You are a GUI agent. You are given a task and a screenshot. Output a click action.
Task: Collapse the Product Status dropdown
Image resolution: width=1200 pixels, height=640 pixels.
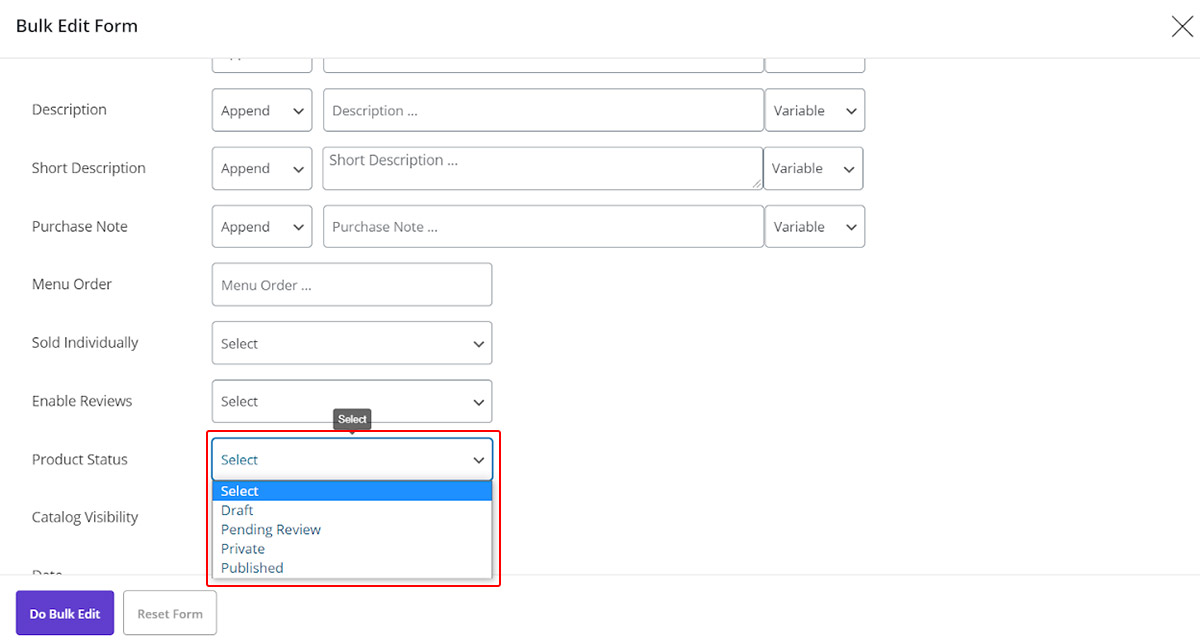coord(352,460)
